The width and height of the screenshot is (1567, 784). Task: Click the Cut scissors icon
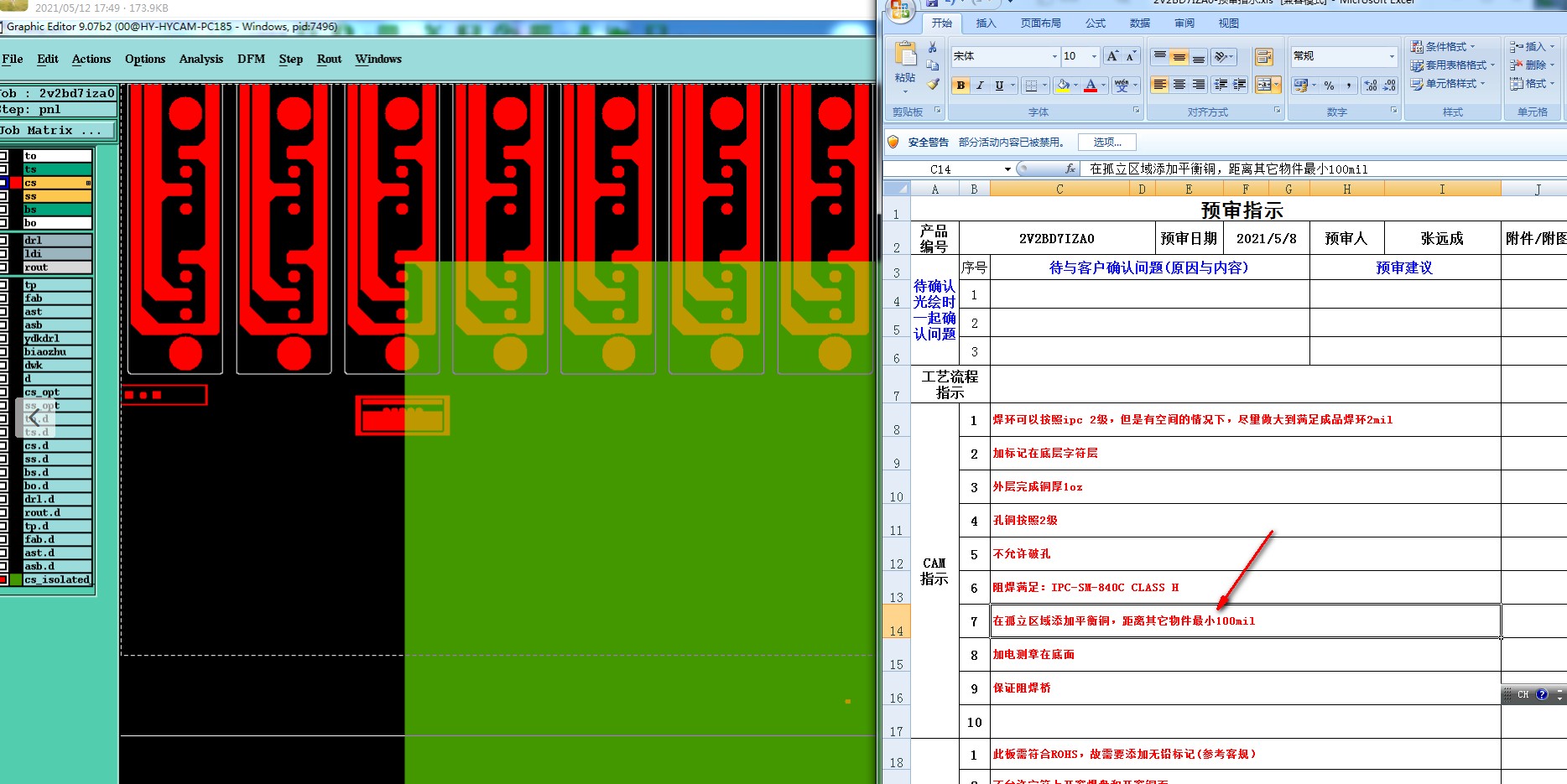click(933, 48)
